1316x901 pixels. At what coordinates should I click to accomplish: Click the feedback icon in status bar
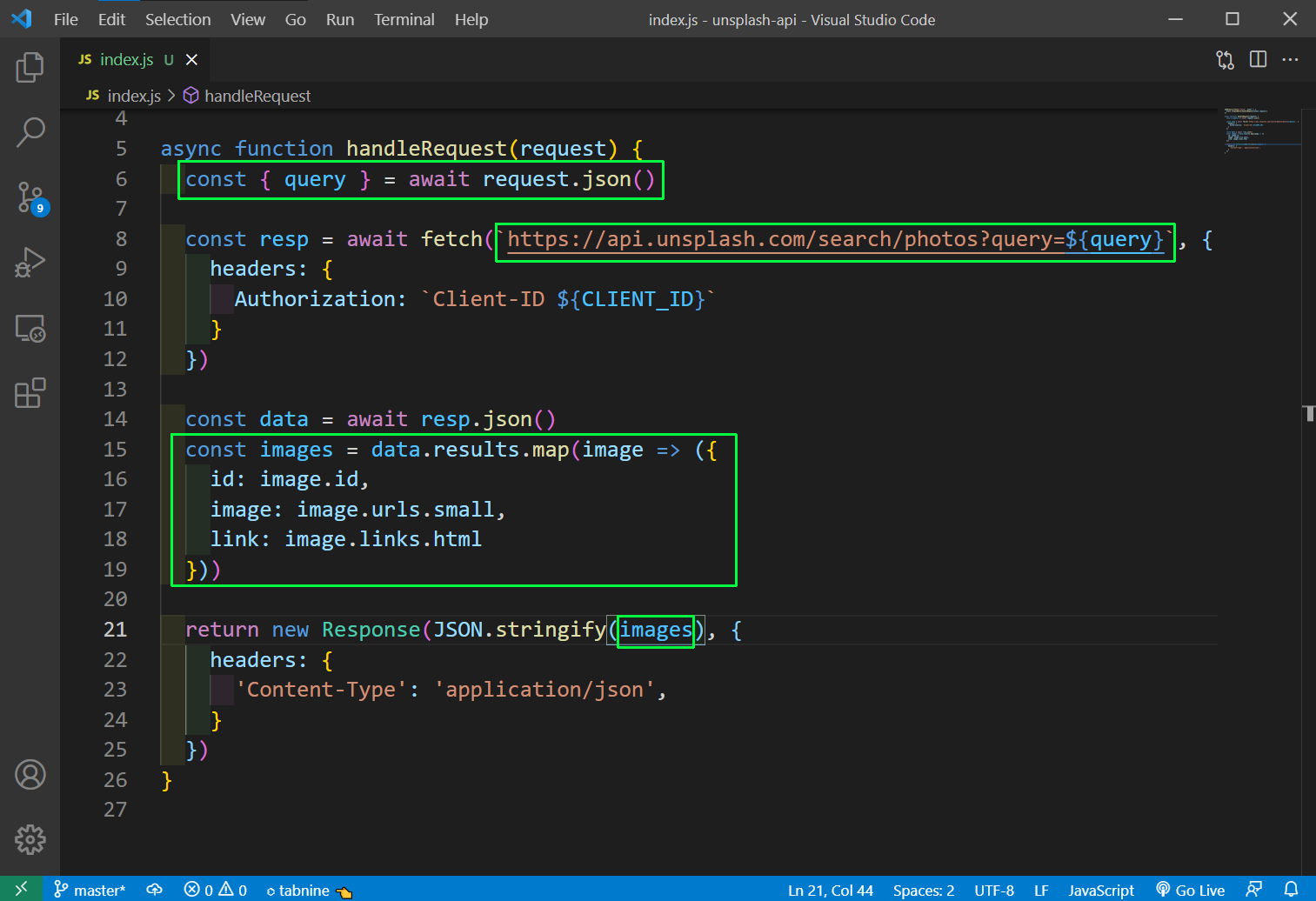tap(1253, 890)
